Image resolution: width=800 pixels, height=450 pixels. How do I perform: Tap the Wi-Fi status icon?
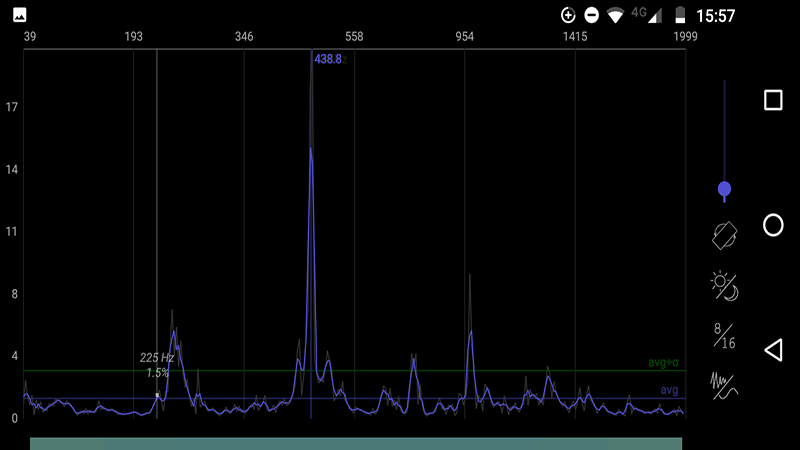pyautogui.click(x=615, y=16)
